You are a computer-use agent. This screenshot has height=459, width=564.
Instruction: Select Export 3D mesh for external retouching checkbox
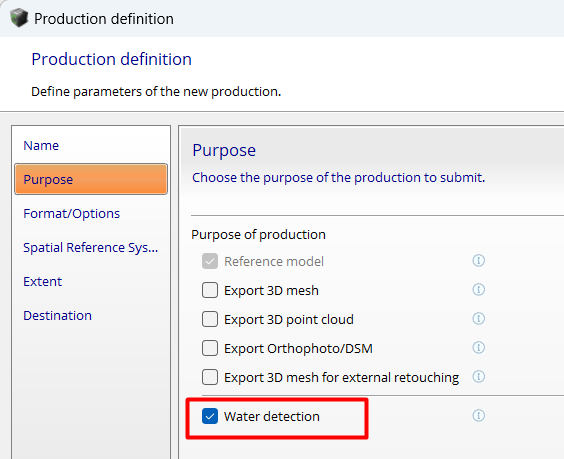point(210,377)
